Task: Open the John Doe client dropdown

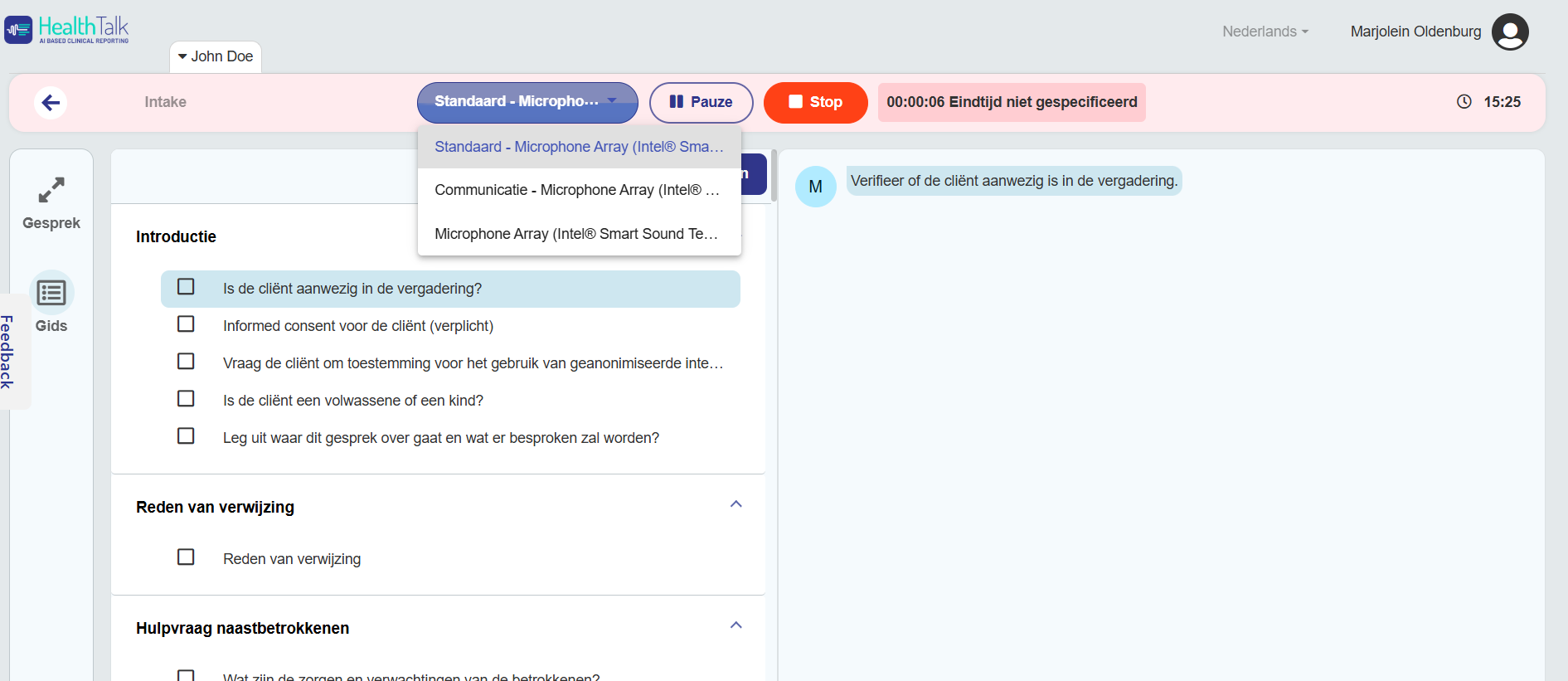Action: pos(216,56)
